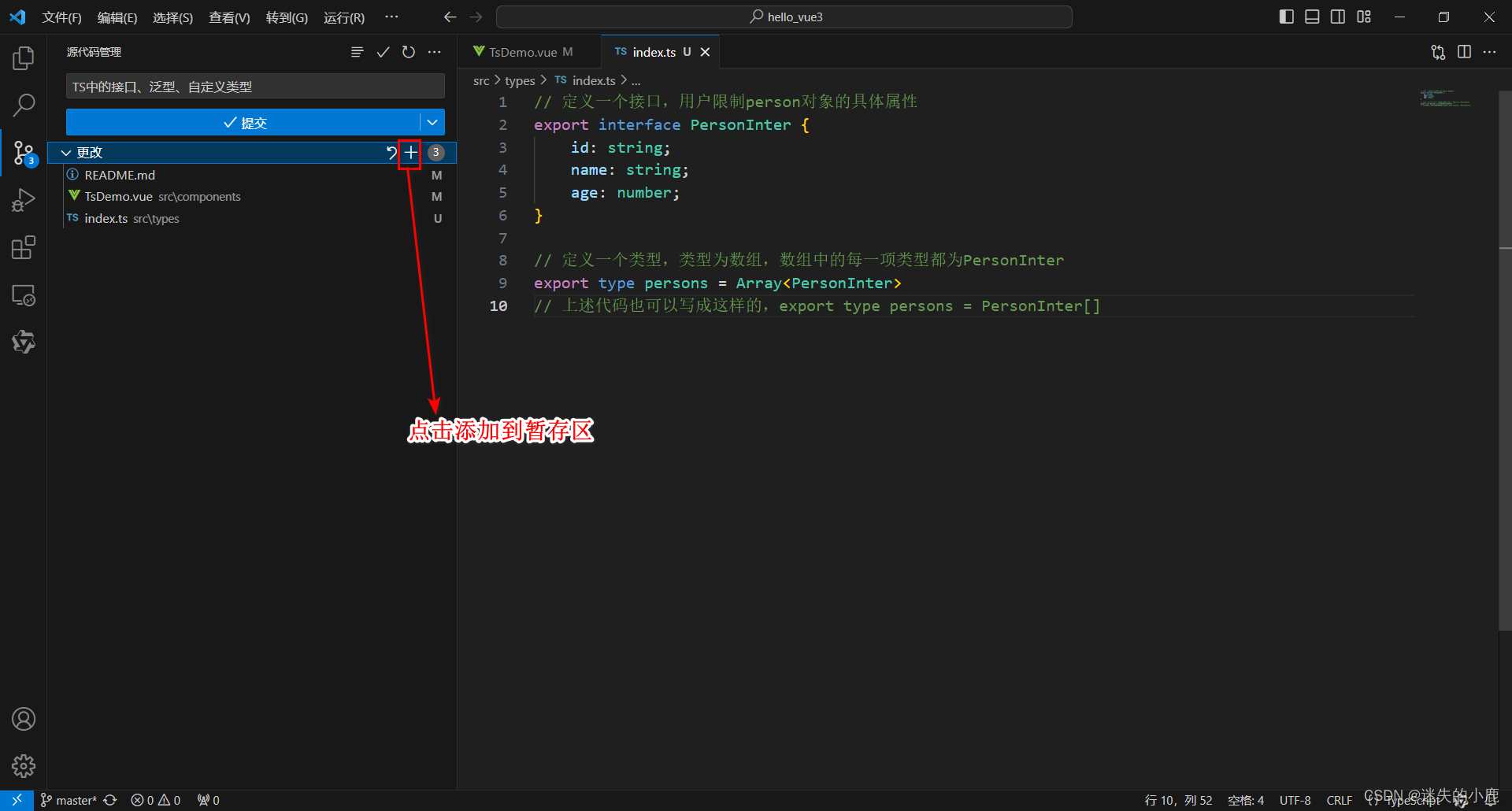Click master branch in status bar
The image size is (1512, 811).
coord(69,800)
